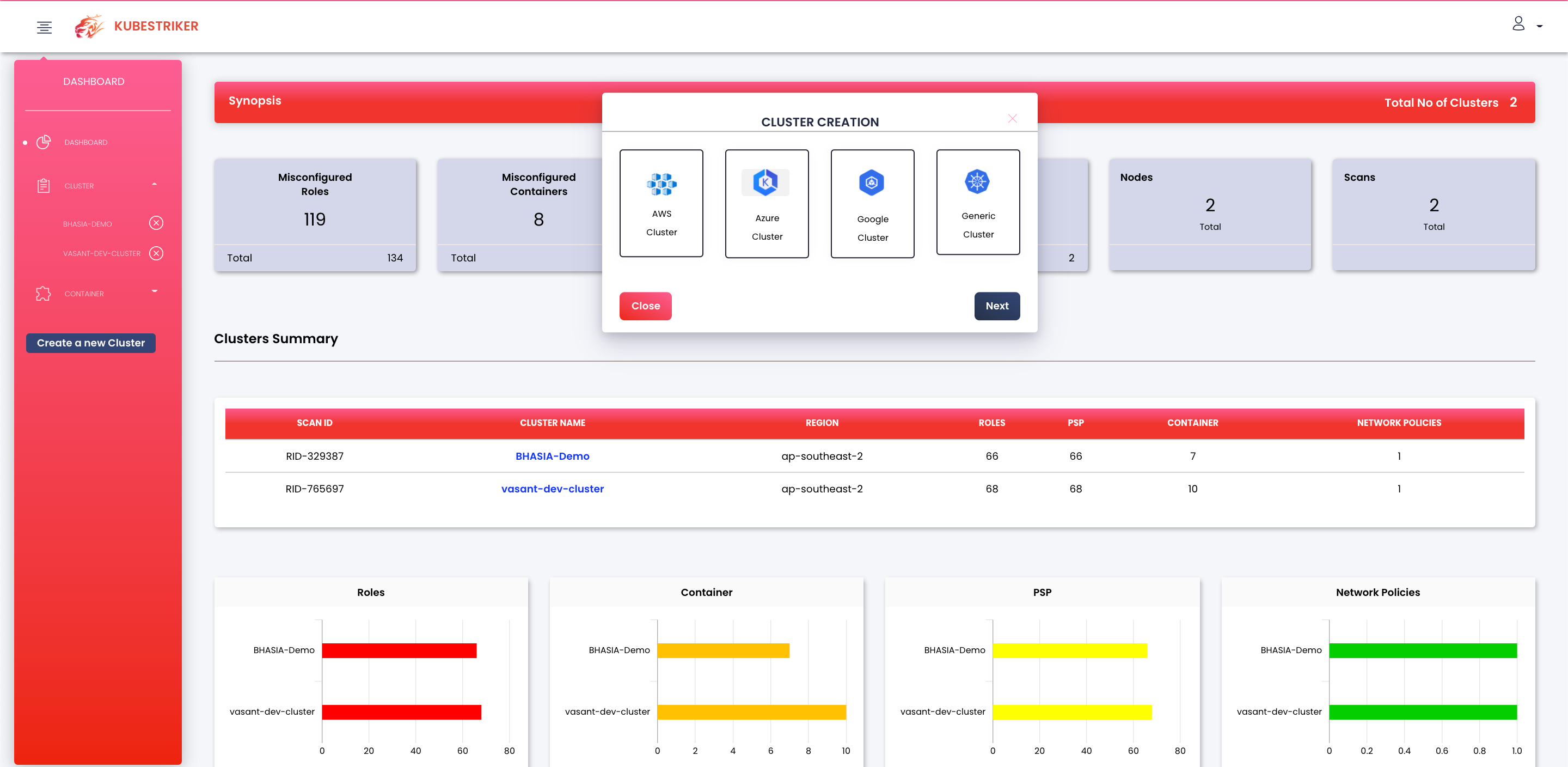Choose the Azure Cluster label text
1568x767 pixels.
pyautogui.click(x=767, y=227)
